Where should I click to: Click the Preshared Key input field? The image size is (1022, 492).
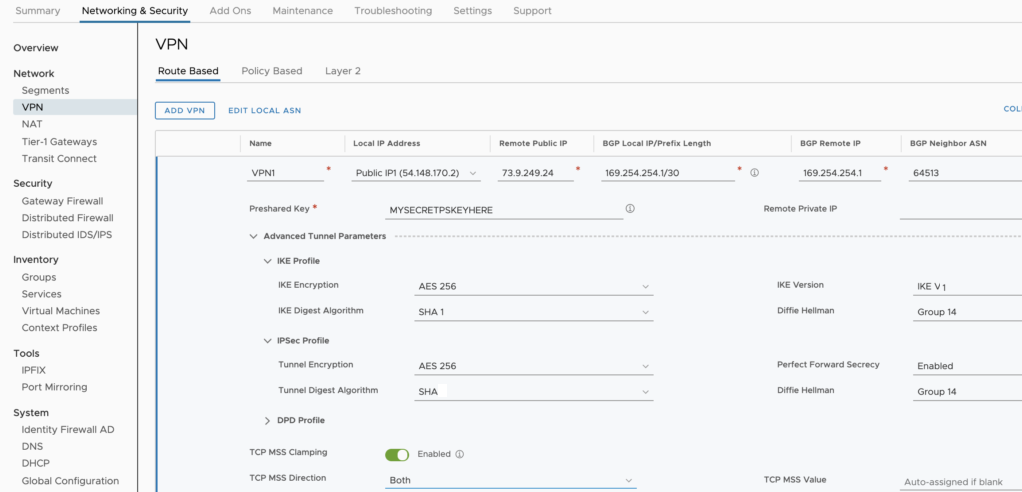503,210
